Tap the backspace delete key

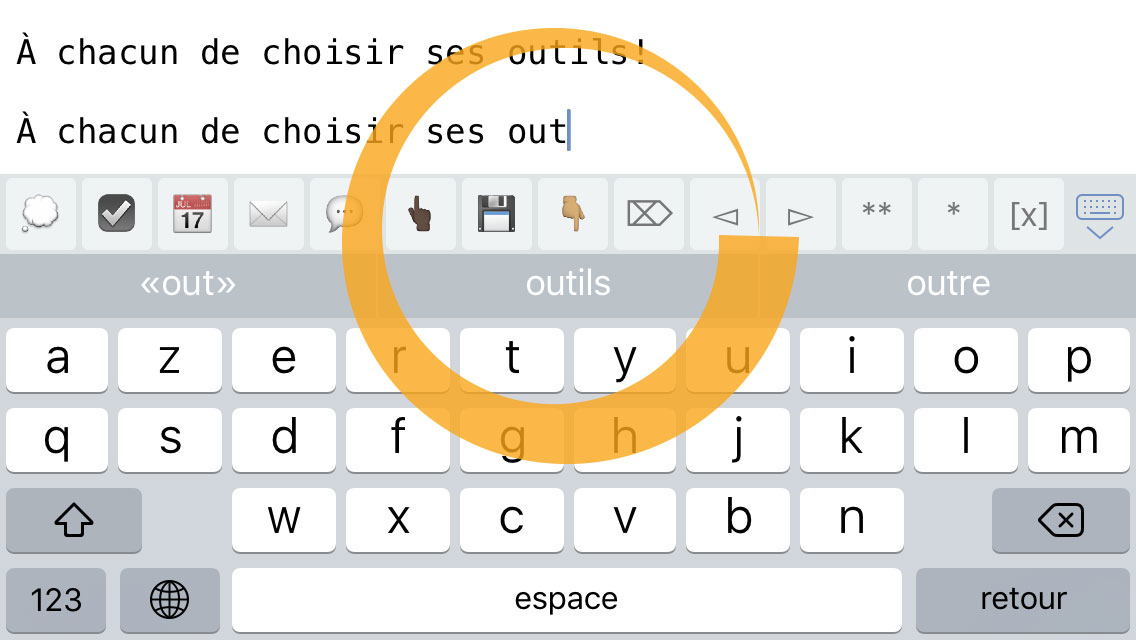coord(1061,520)
